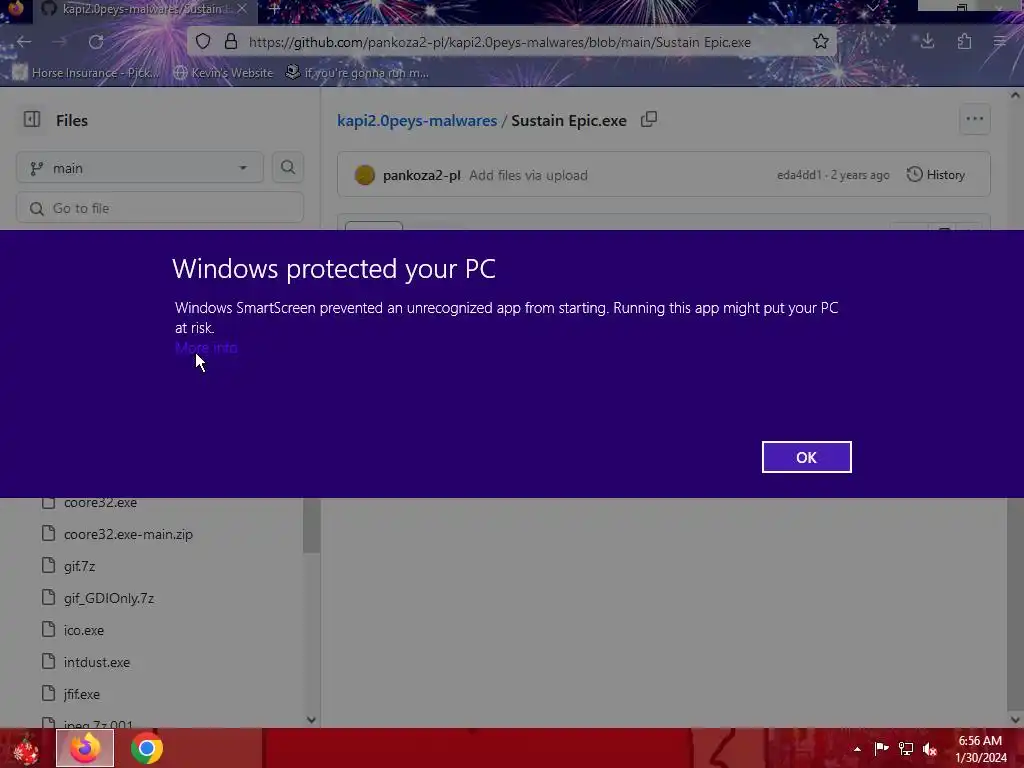
Task: Open the three-dots more options menu
Action: coord(974,120)
